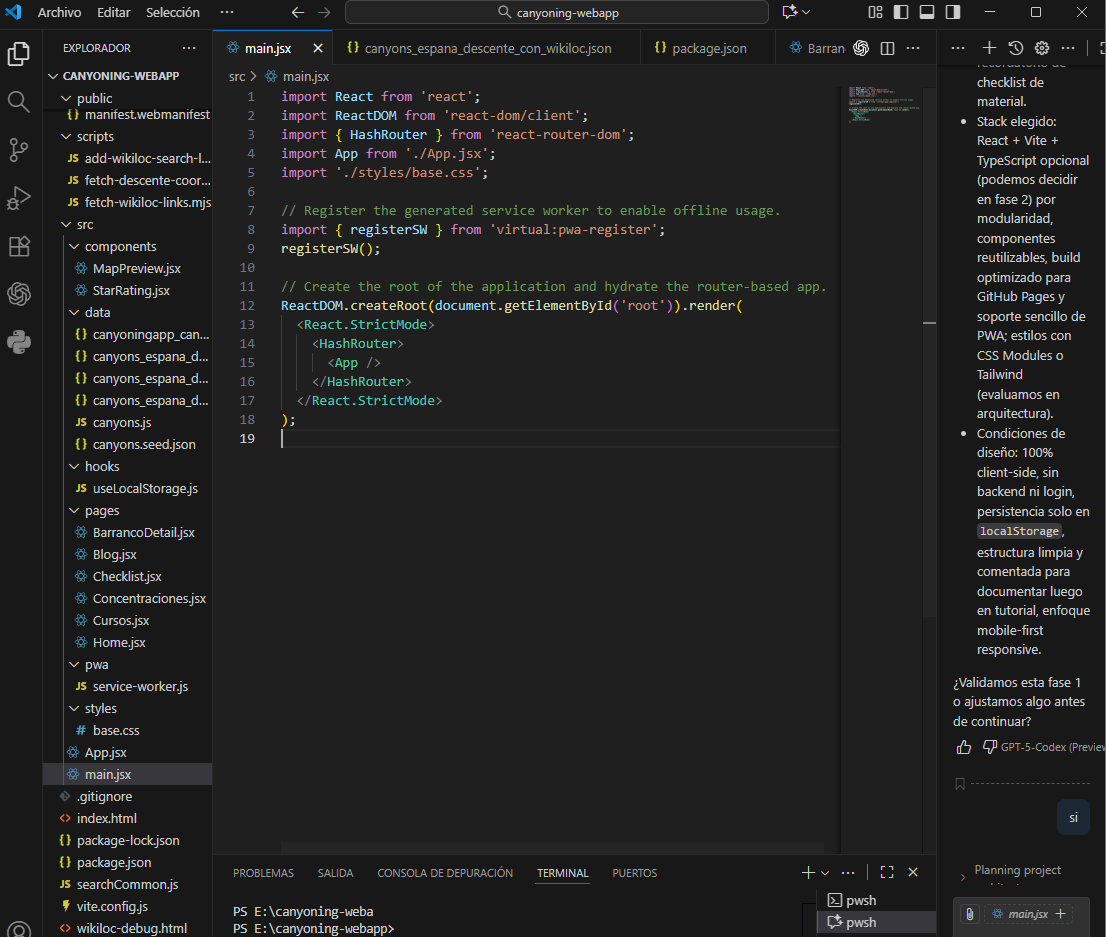The height and width of the screenshot is (937, 1106).
Task: Open the ChatGPT/Codex sidebar icon
Action: pos(18,294)
